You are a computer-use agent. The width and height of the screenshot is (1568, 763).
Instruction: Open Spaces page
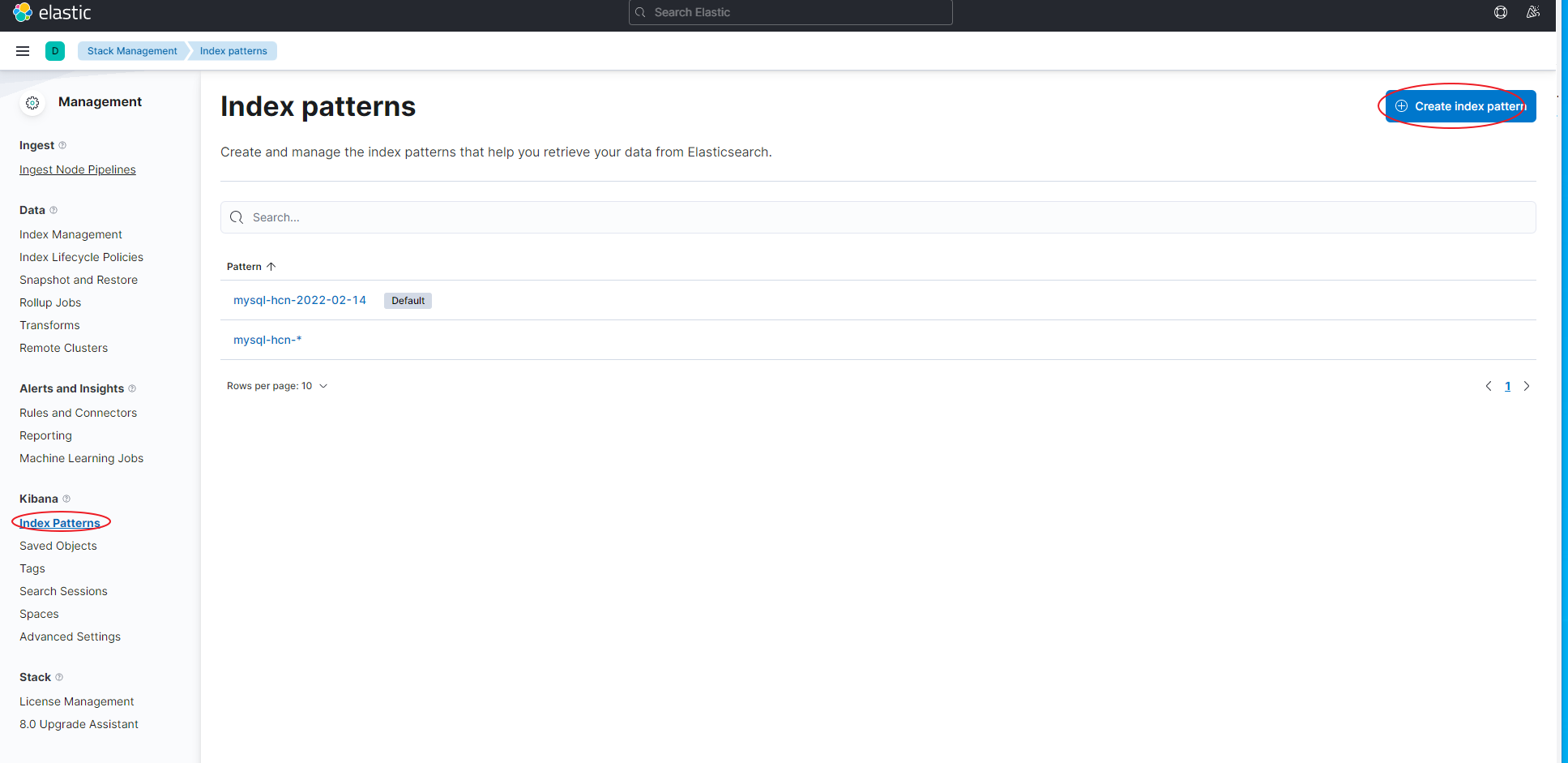39,614
